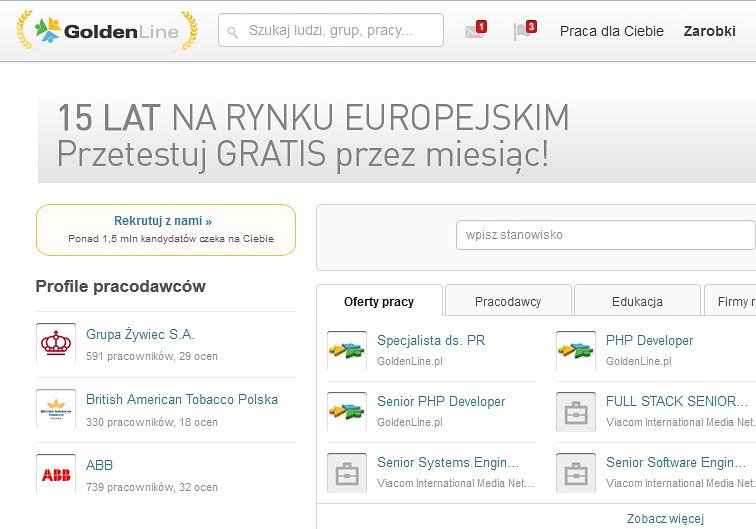Screen dimensions: 756x529
Task: Switch to the Firmy tab
Action: click(x=730, y=301)
